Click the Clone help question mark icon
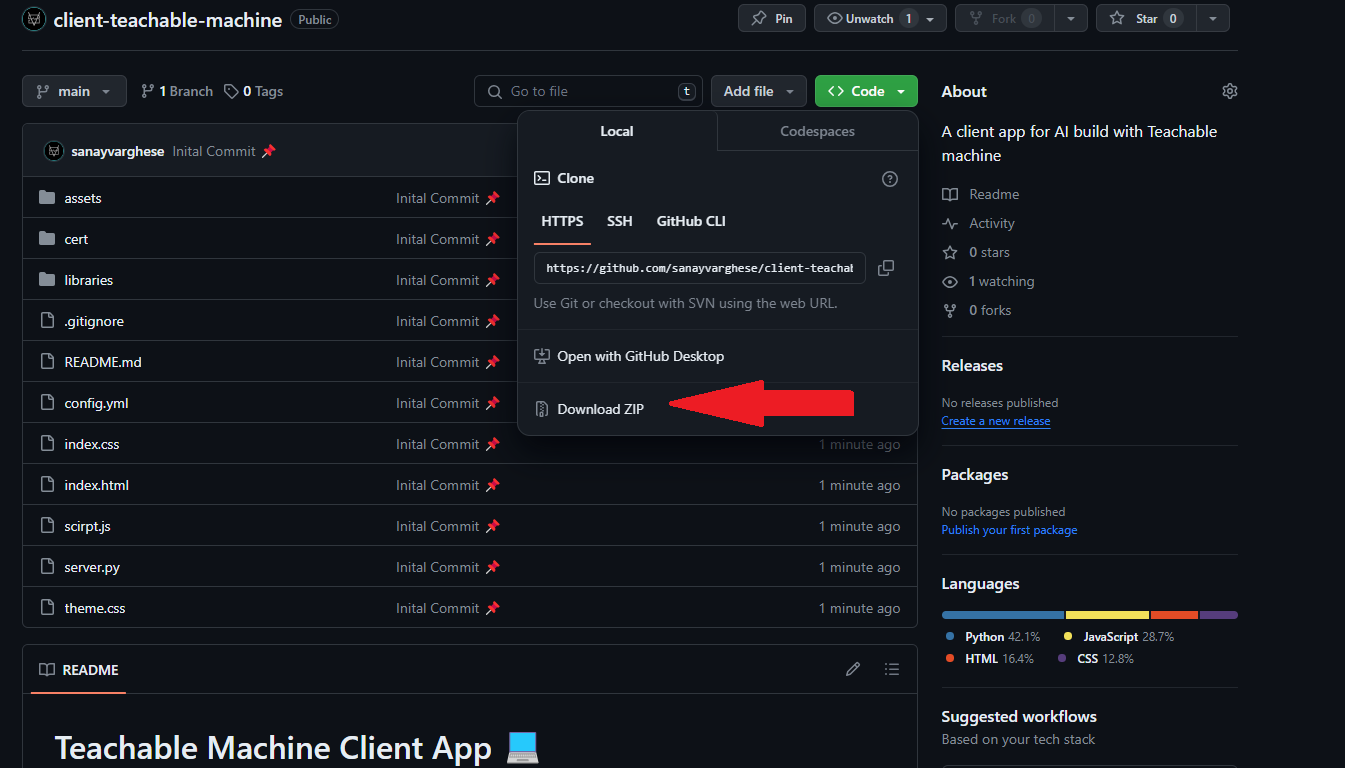This screenshot has height=768, width=1345. 890,179
